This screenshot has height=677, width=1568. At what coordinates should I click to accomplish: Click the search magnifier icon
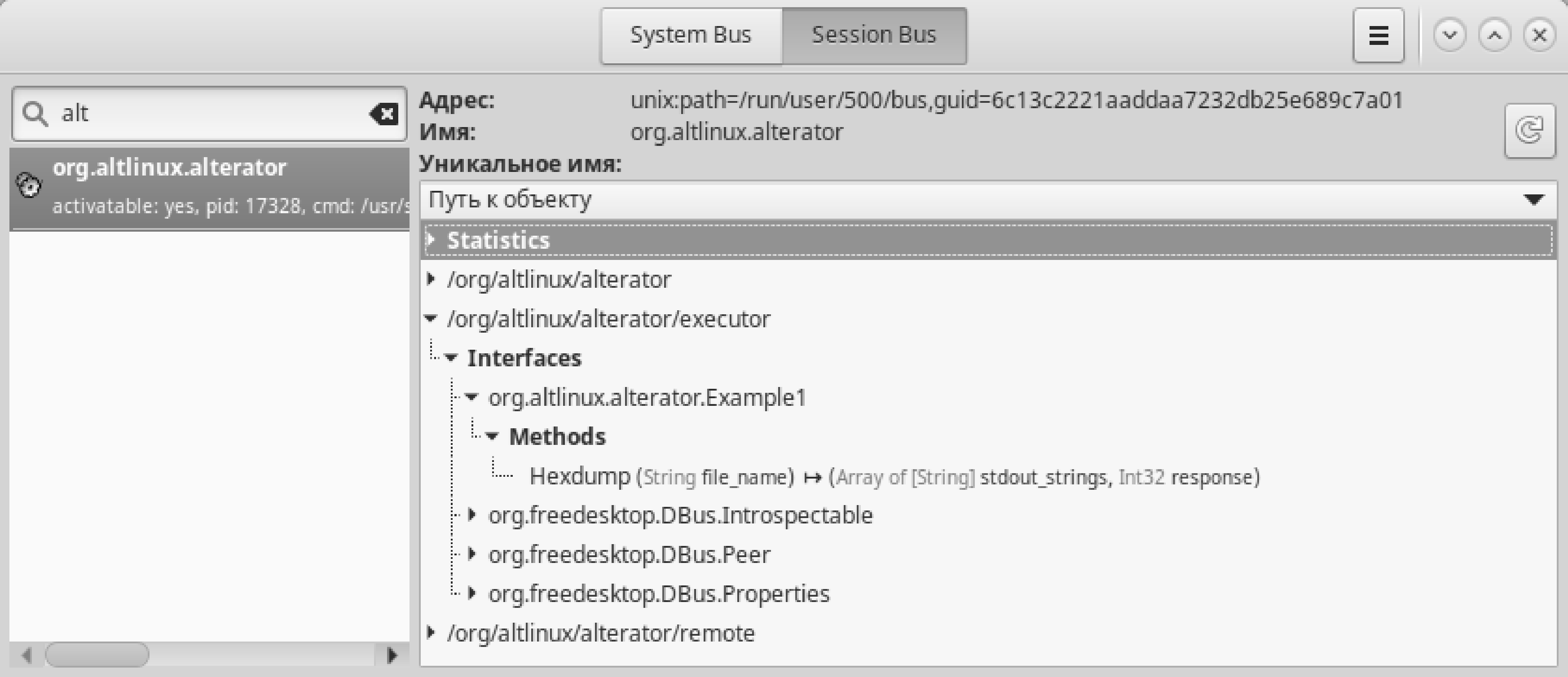[x=35, y=114]
